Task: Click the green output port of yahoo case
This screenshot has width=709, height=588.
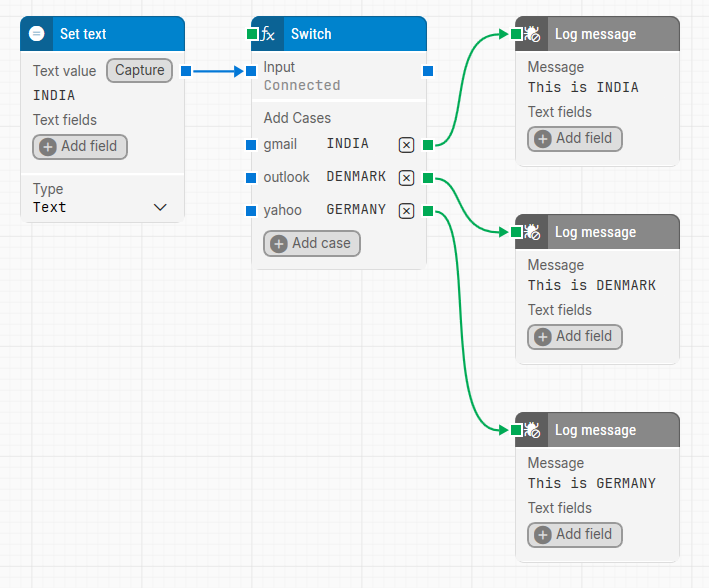Action: click(x=428, y=211)
